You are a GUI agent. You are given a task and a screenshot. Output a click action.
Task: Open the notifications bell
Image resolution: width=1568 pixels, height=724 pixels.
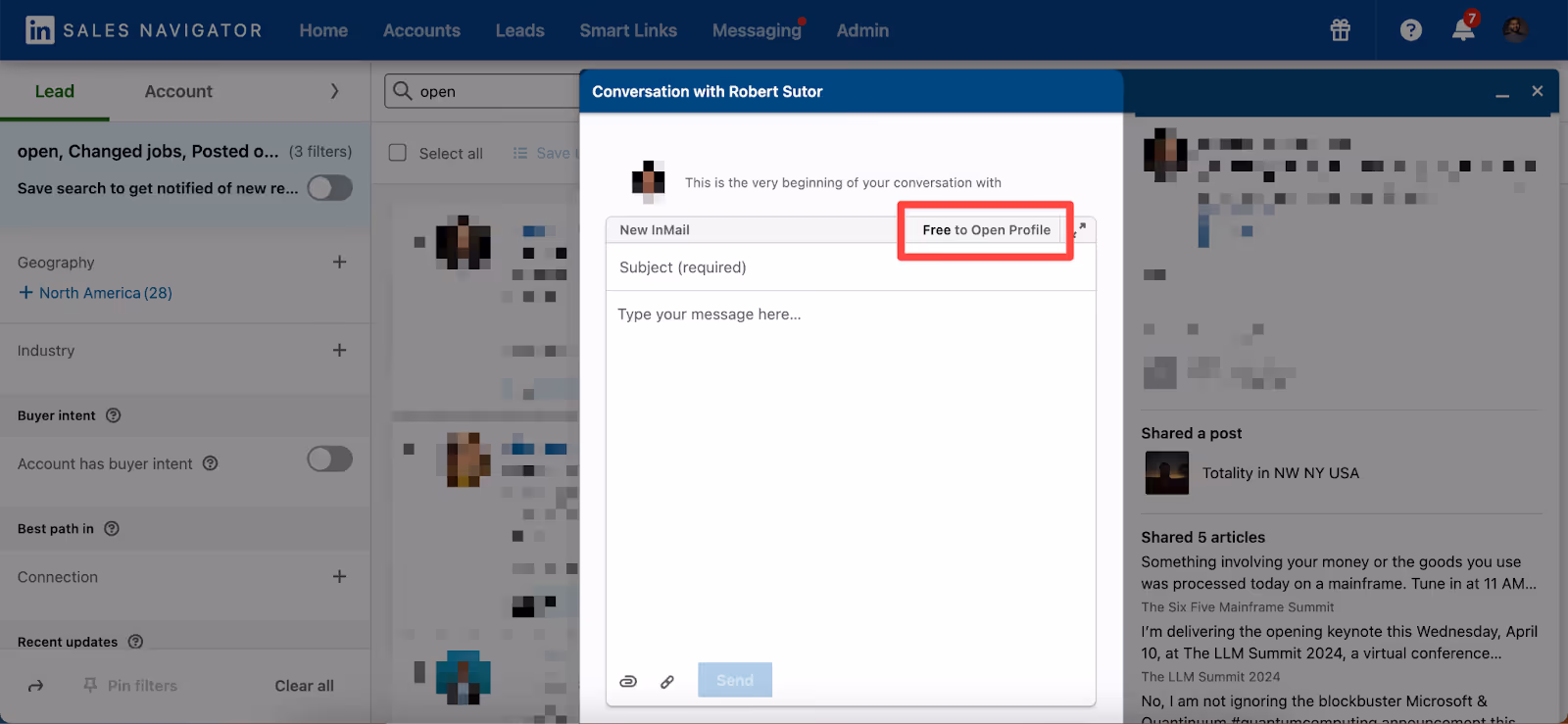click(1463, 28)
